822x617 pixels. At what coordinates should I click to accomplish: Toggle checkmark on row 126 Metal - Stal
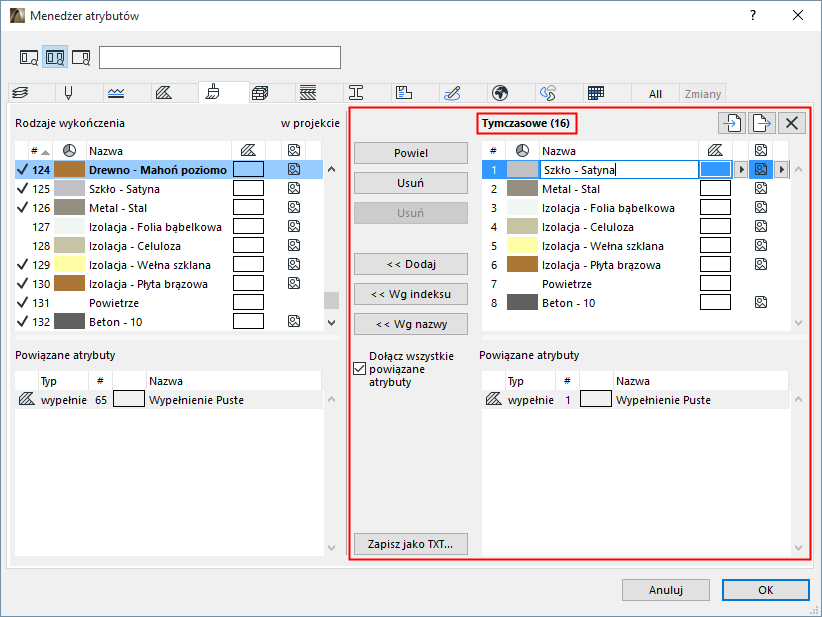22,208
